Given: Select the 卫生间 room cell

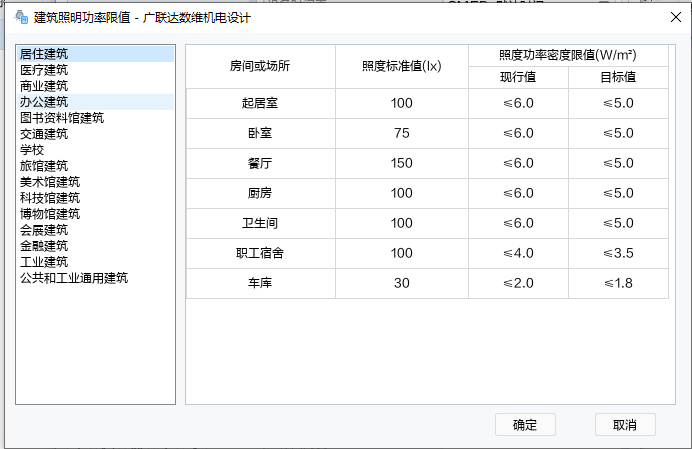Looking at the screenshot, I should 260,223.
